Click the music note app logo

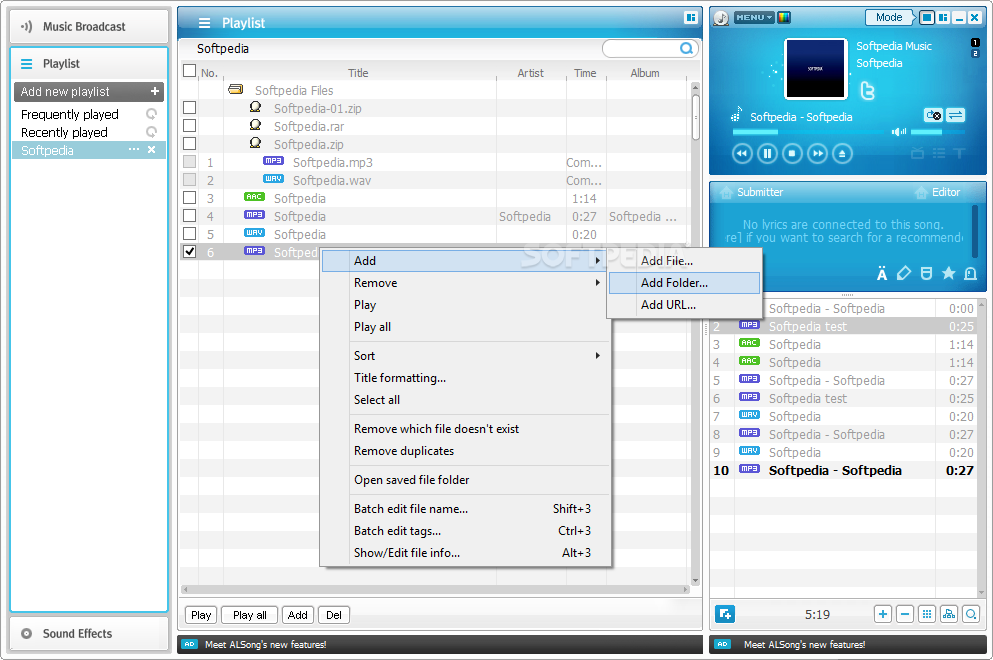[721, 18]
